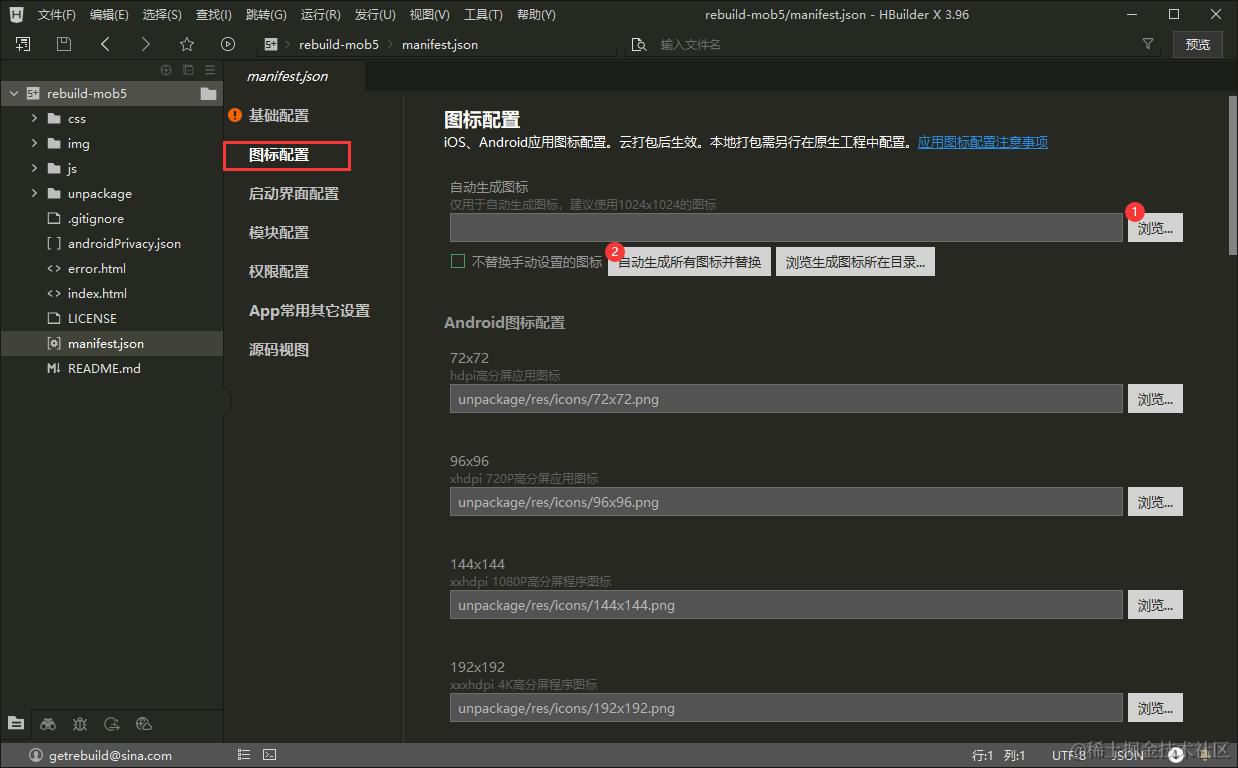This screenshot has width=1238, height=768.
Task: Open the cloud browser panel icon
Action: 144,724
